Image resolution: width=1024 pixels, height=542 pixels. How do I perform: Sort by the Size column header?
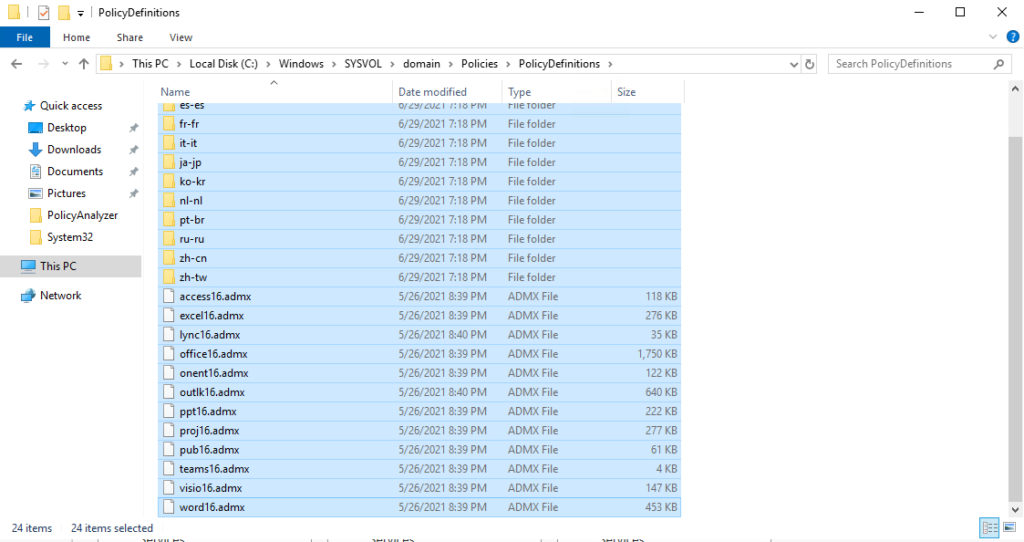coord(647,92)
